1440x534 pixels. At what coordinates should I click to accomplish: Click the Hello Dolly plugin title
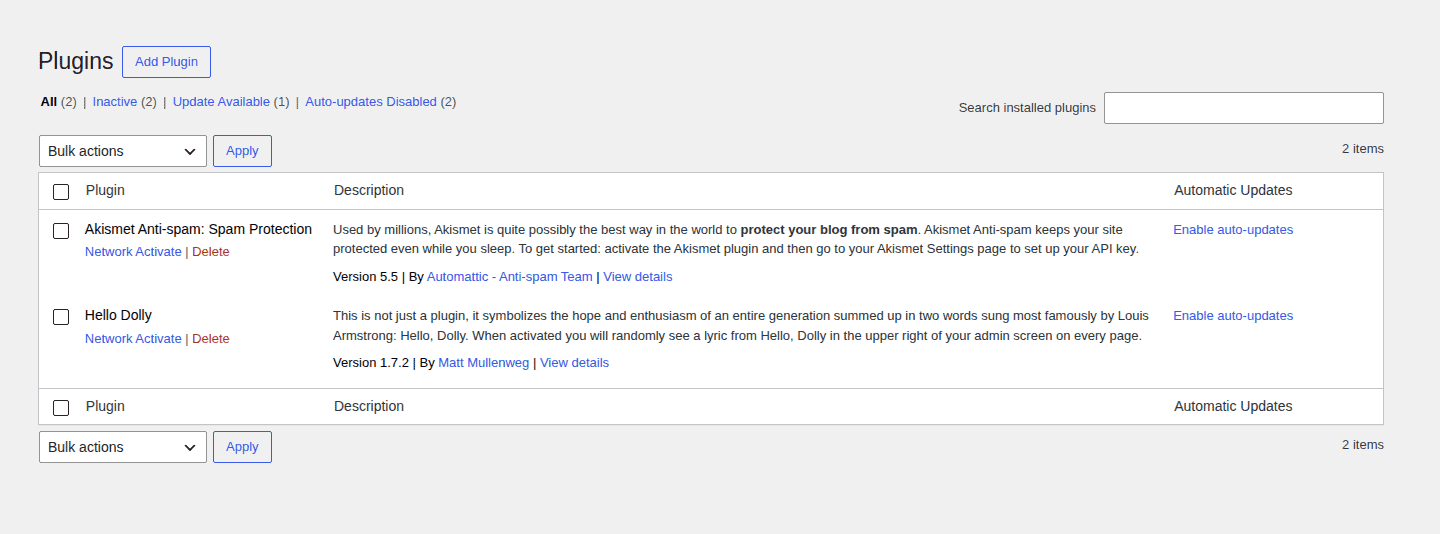click(118, 316)
